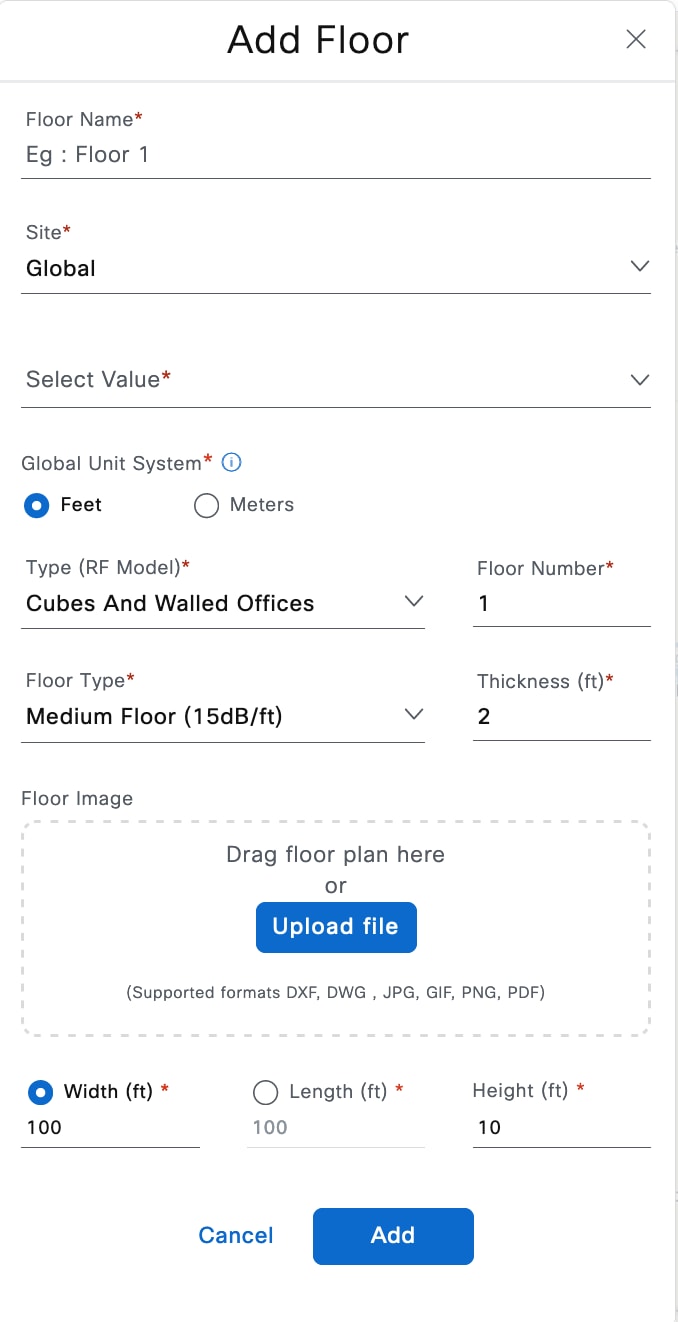Click the Thickness (ft) input
The width and height of the screenshot is (678, 1322).
(560, 717)
